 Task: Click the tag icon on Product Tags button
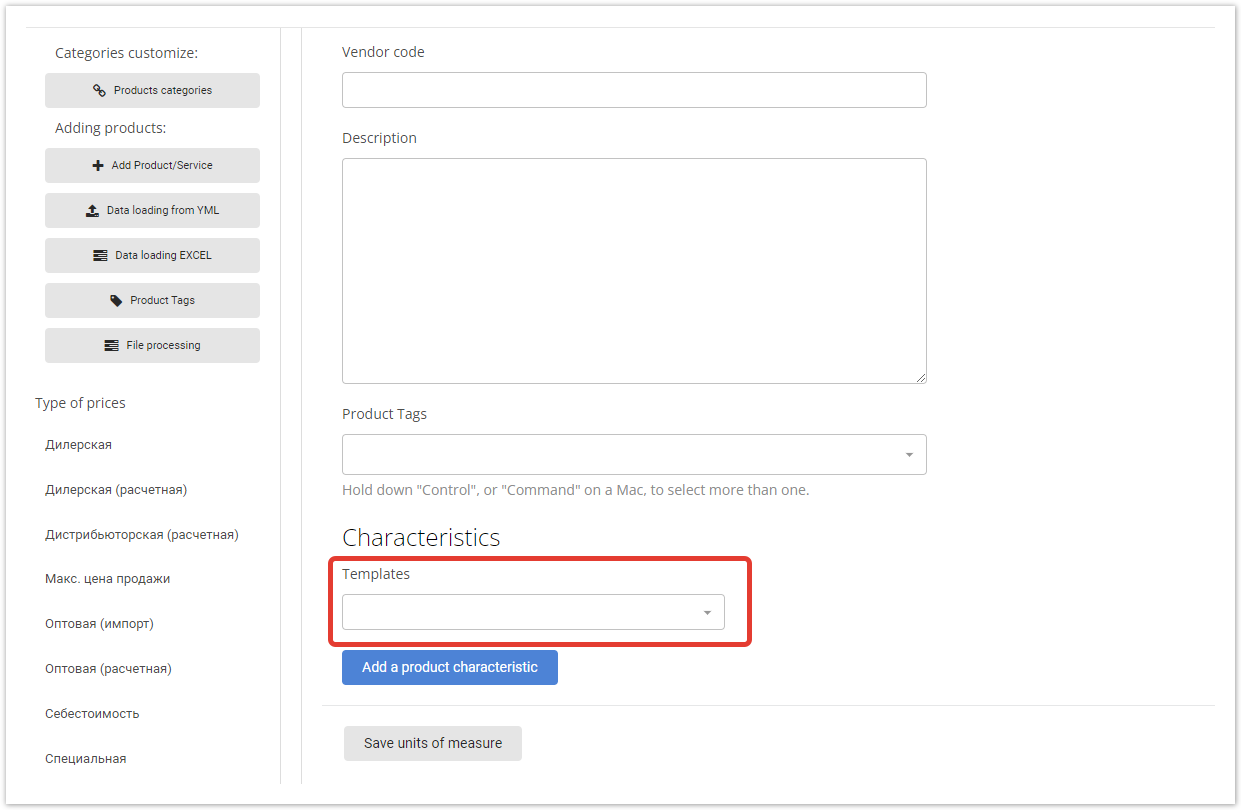116,300
